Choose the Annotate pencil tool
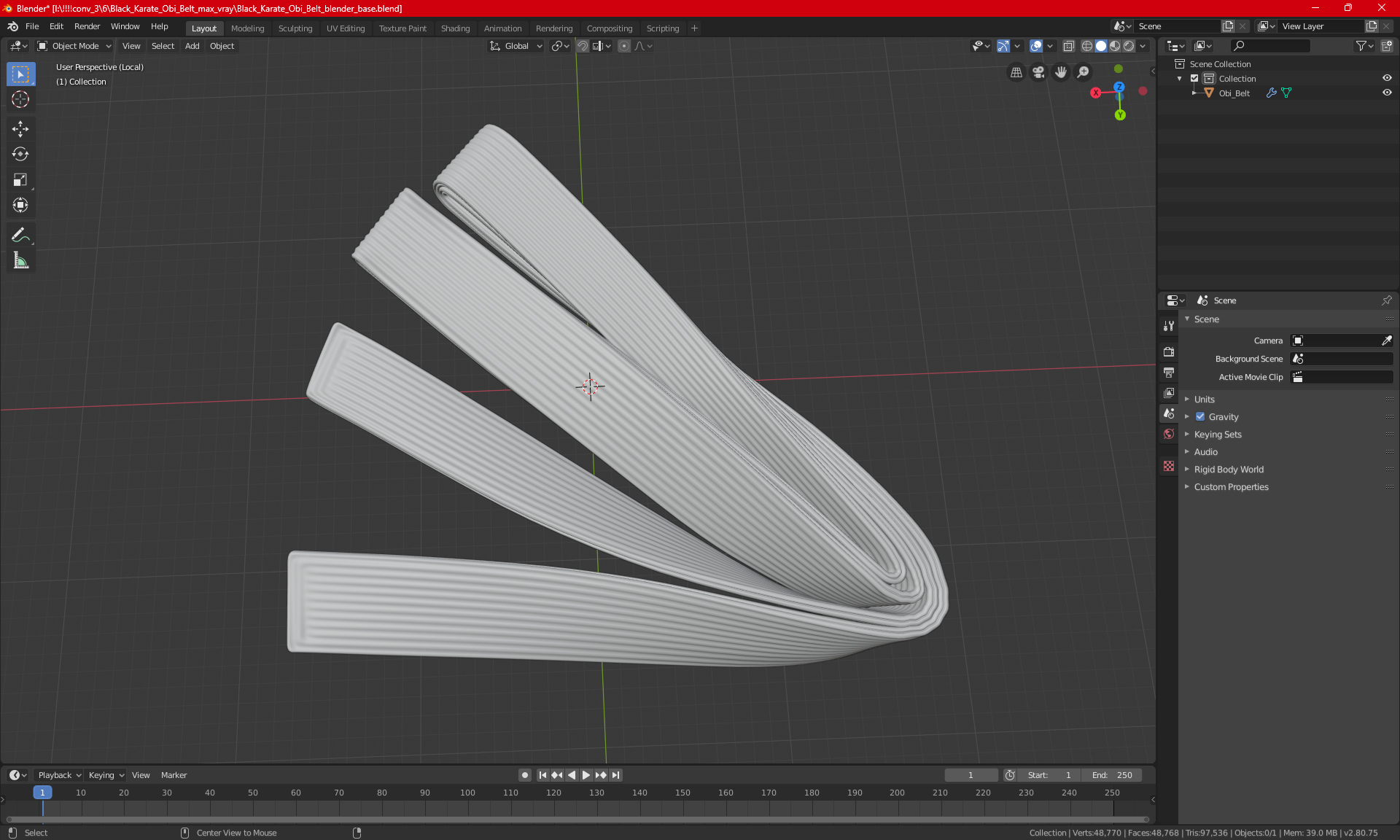Image resolution: width=1400 pixels, height=840 pixels. pos(20,235)
